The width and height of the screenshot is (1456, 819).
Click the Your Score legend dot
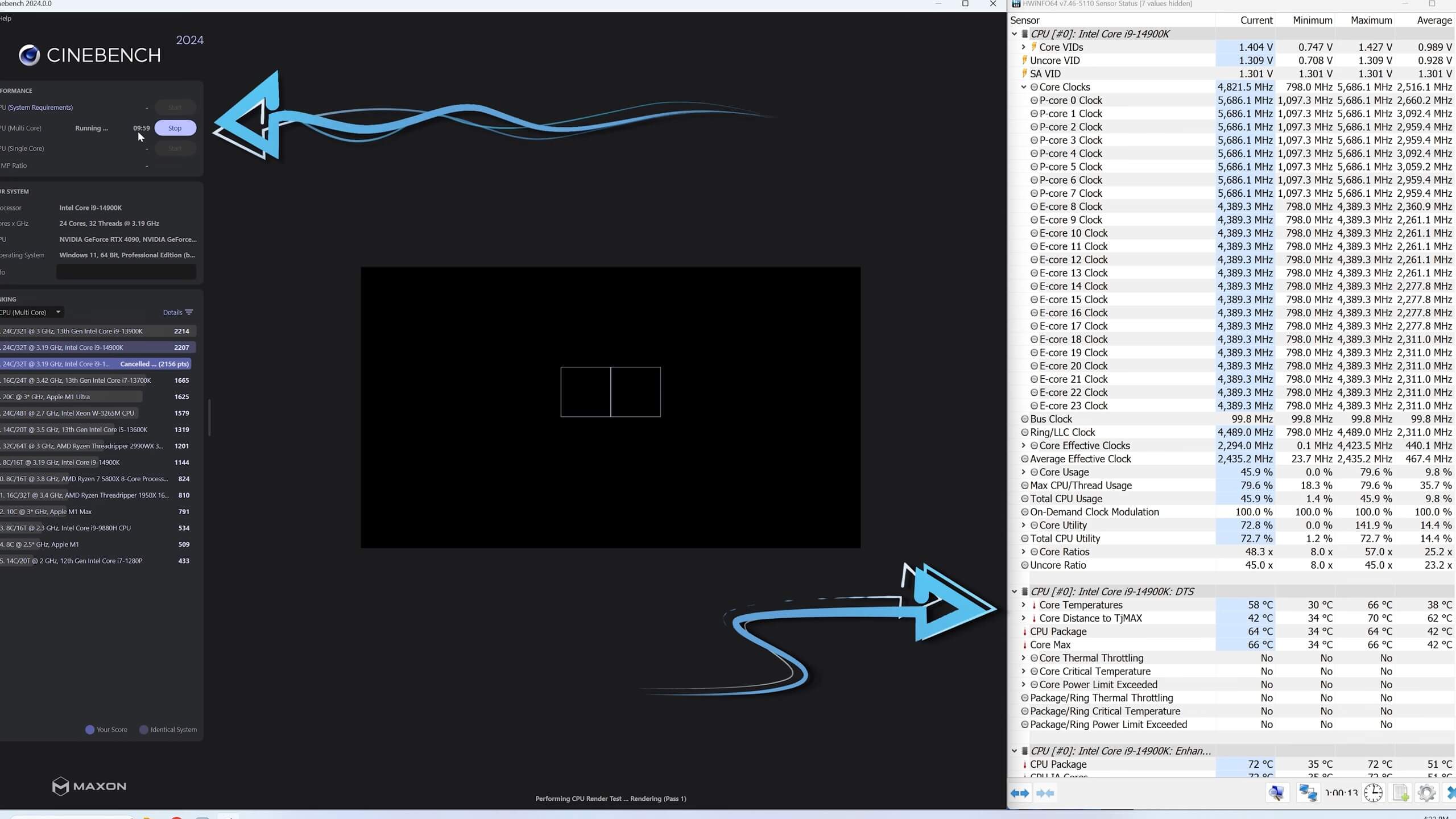pos(90,730)
